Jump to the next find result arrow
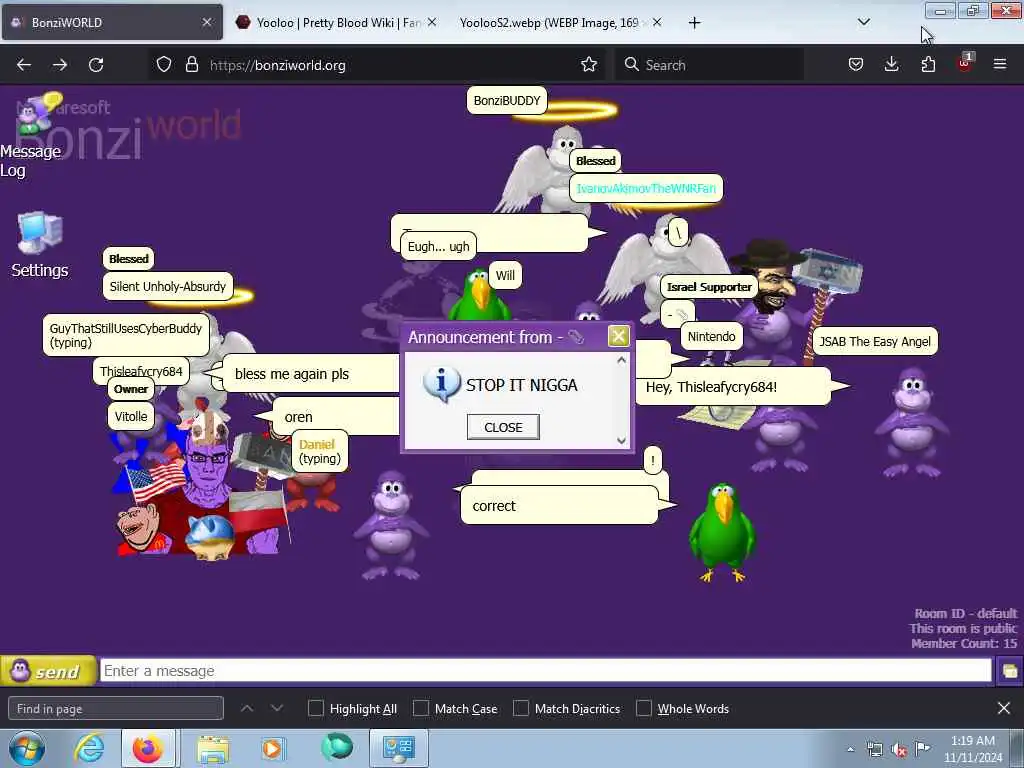Screen dimensions: 1024x768 [x=277, y=708]
